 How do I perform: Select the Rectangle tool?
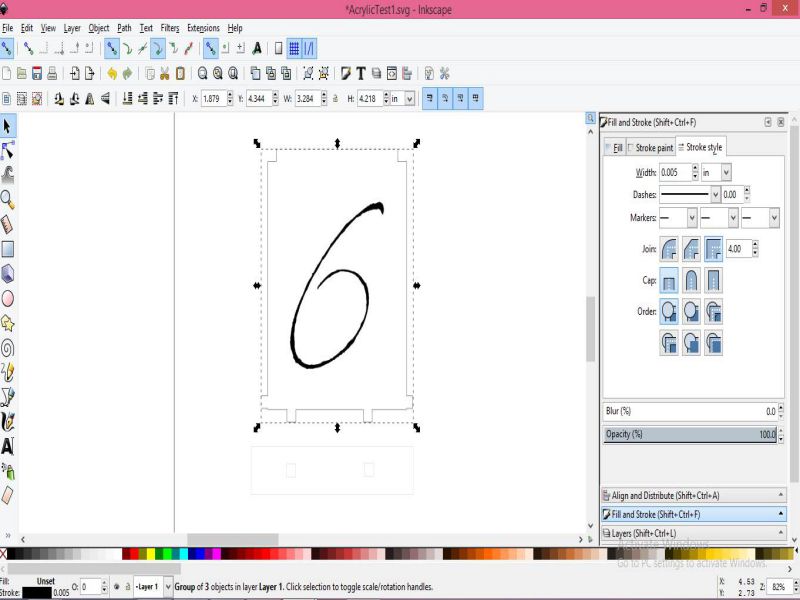pos(7,249)
